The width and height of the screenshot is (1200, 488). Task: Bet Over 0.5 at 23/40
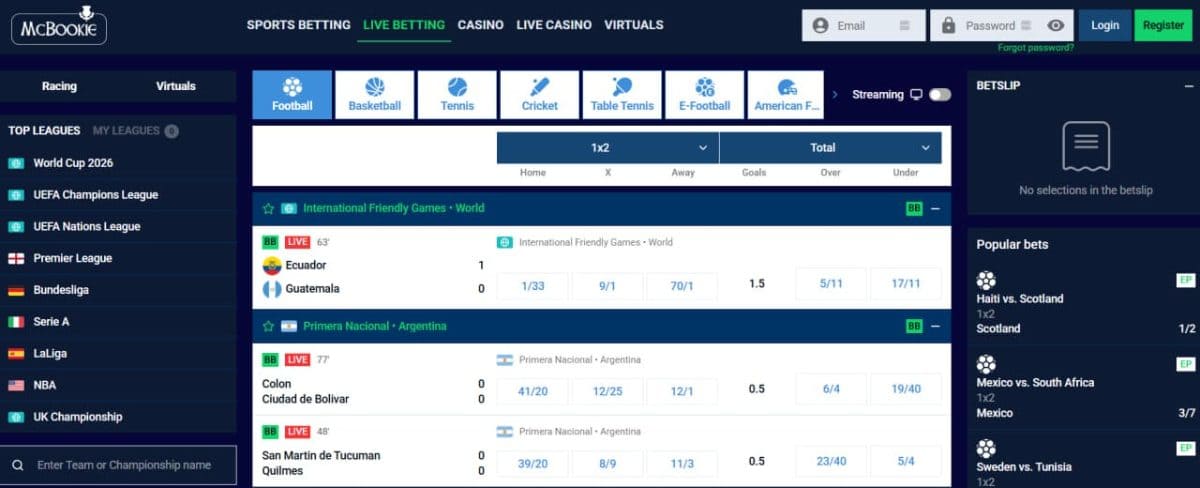[x=831, y=462]
